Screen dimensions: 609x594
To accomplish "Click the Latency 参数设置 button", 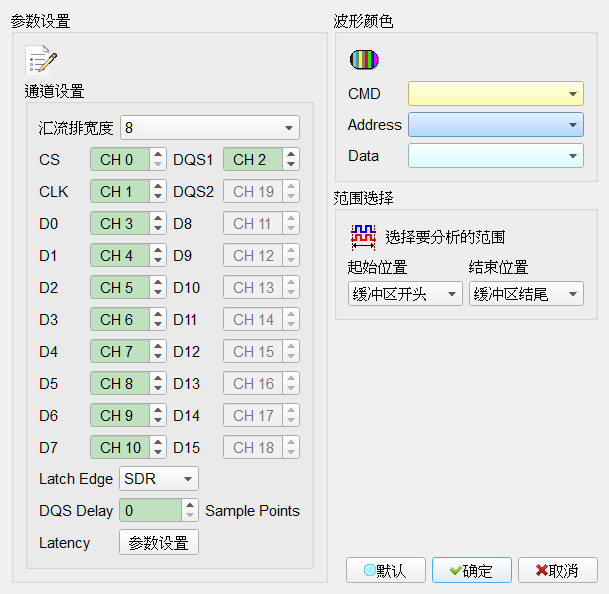I will (x=159, y=542).
